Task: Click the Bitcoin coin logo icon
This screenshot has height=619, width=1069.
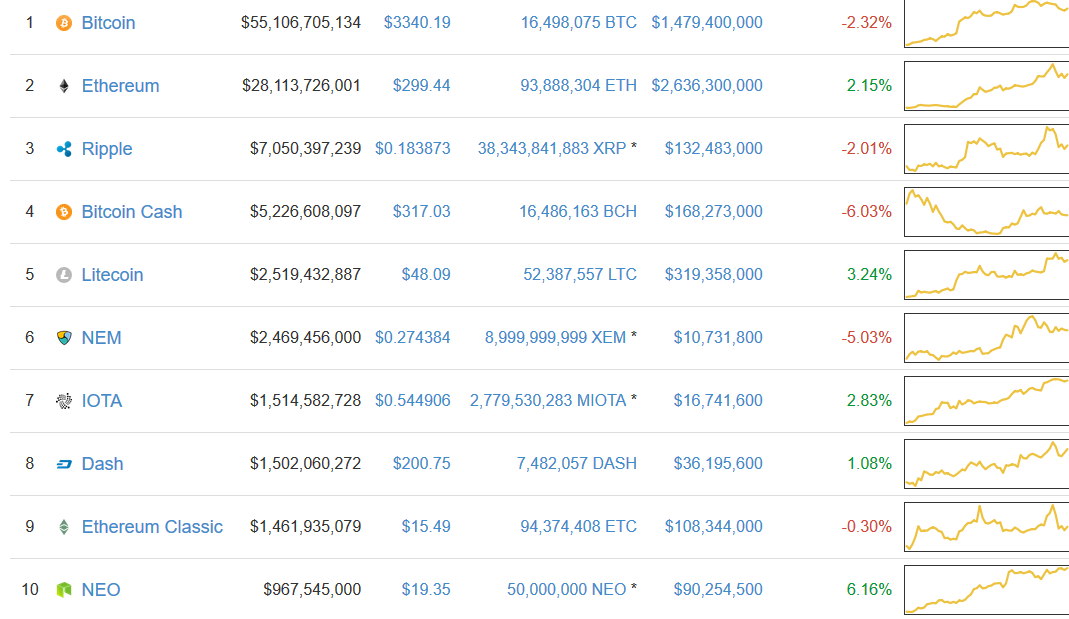Action: (64, 23)
